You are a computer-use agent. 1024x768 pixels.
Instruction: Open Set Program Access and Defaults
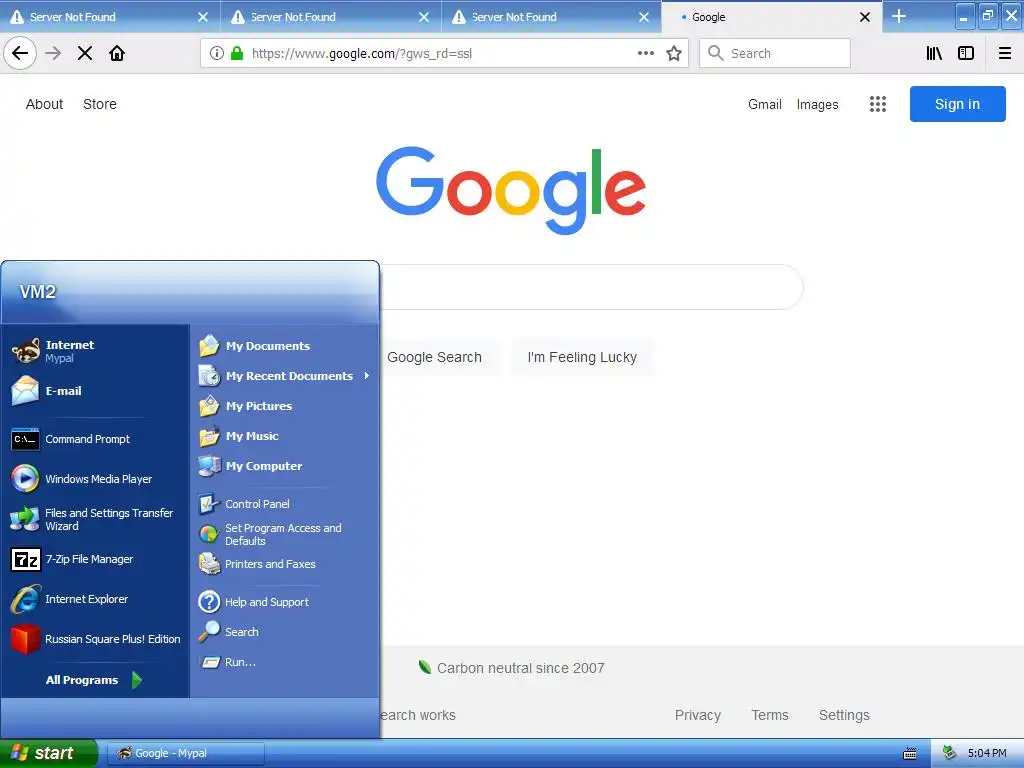pos(285,534)
